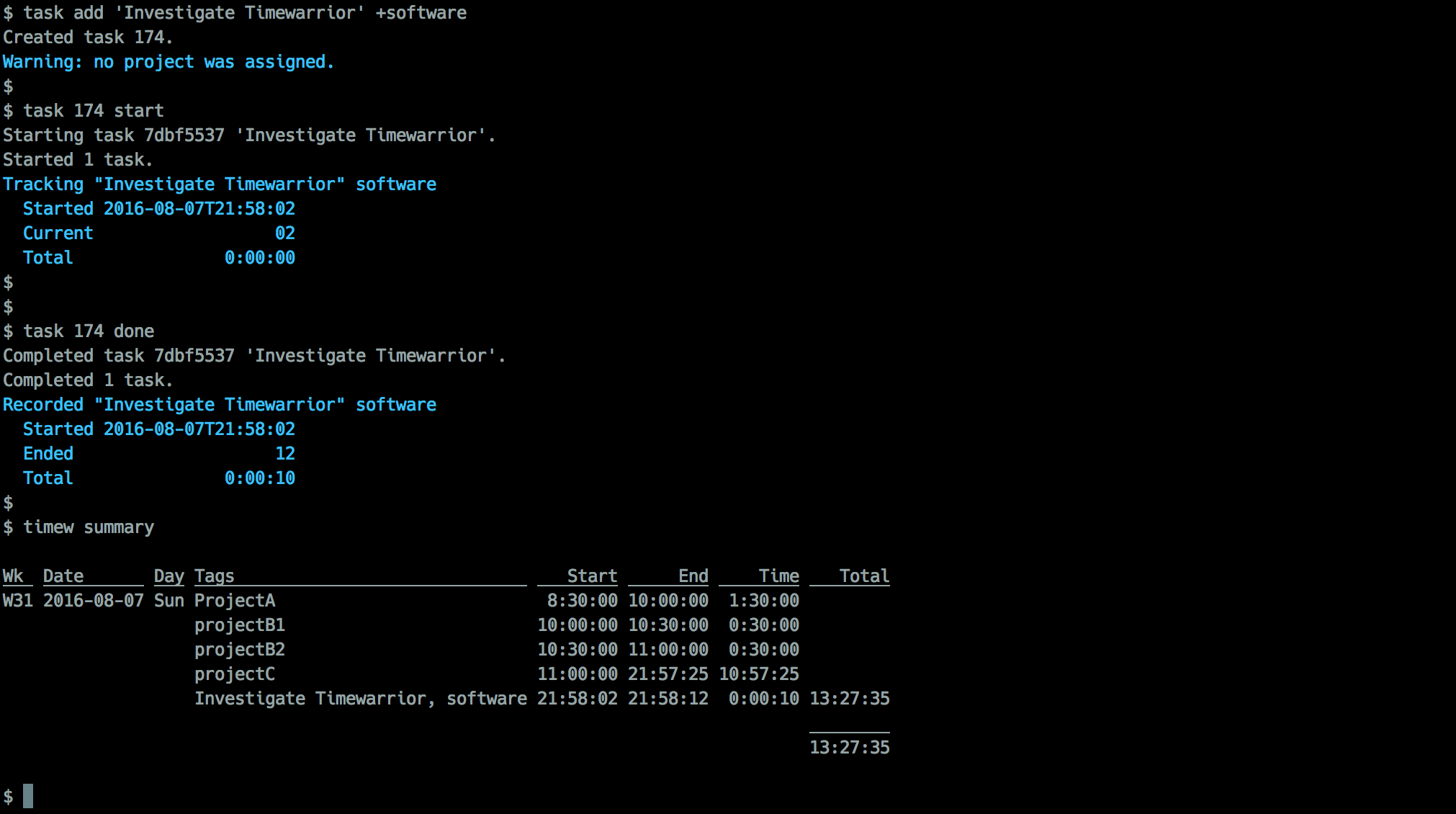Click the final 13:27:35 grand total below the line
1456x814 pixels.
point(850,748)
